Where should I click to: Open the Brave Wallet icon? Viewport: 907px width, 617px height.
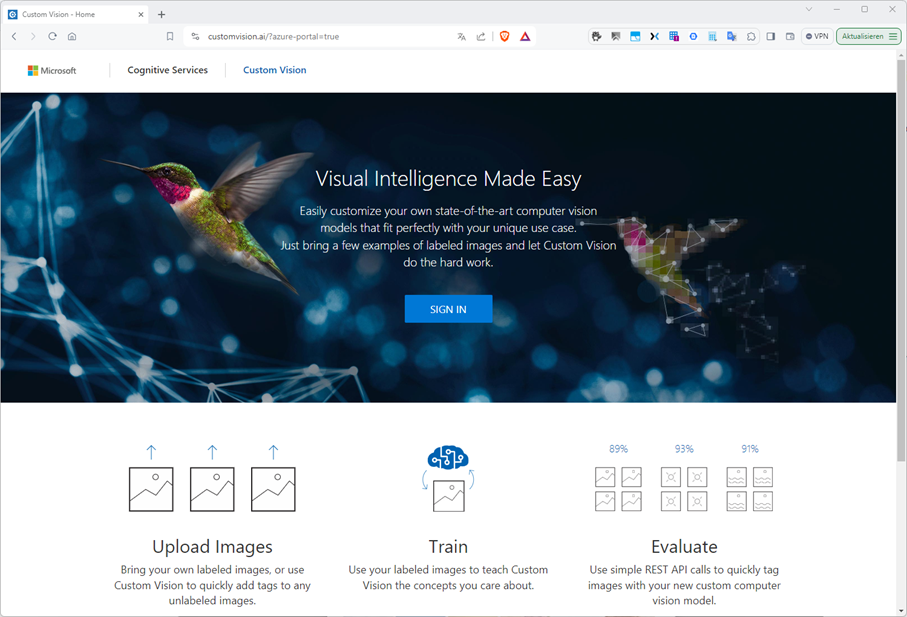point(790,36)
